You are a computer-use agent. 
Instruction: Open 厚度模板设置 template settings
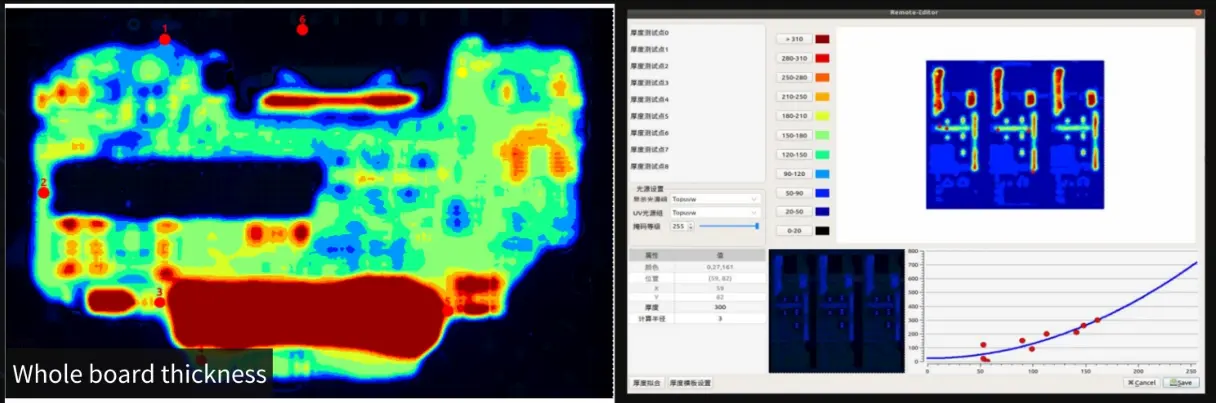click(691, 383)
